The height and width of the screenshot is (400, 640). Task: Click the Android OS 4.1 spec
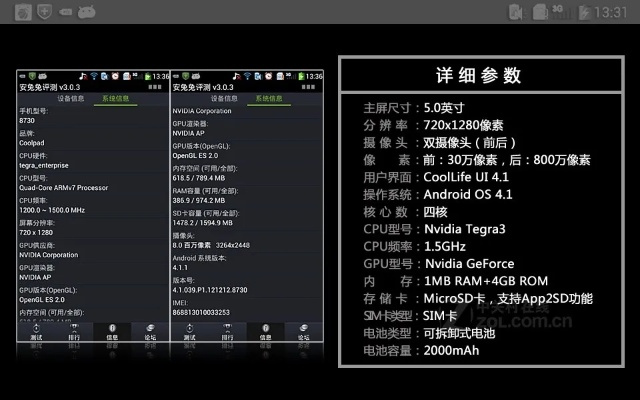pyautogui.click(x=468, y=194)
